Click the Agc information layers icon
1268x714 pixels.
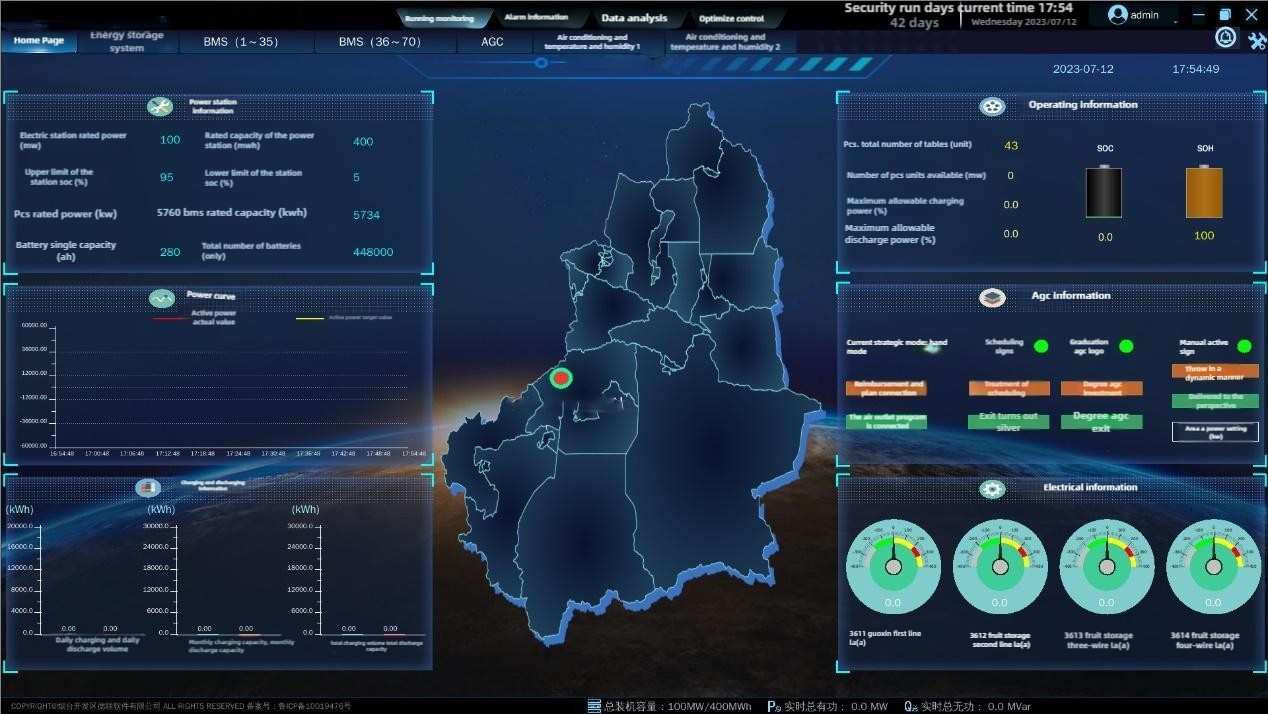(x=991, y=297)
